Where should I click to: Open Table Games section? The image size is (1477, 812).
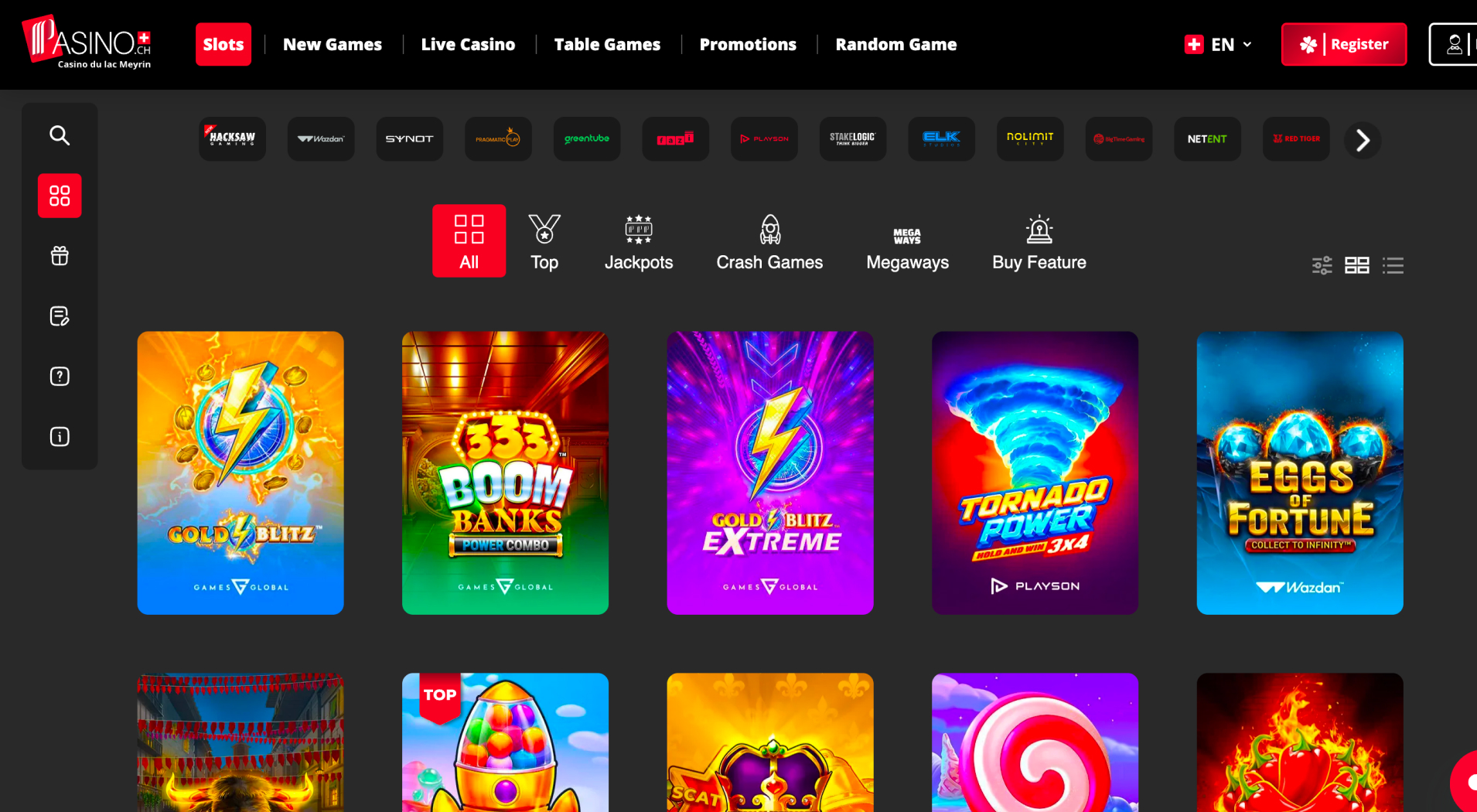point(607,44)
